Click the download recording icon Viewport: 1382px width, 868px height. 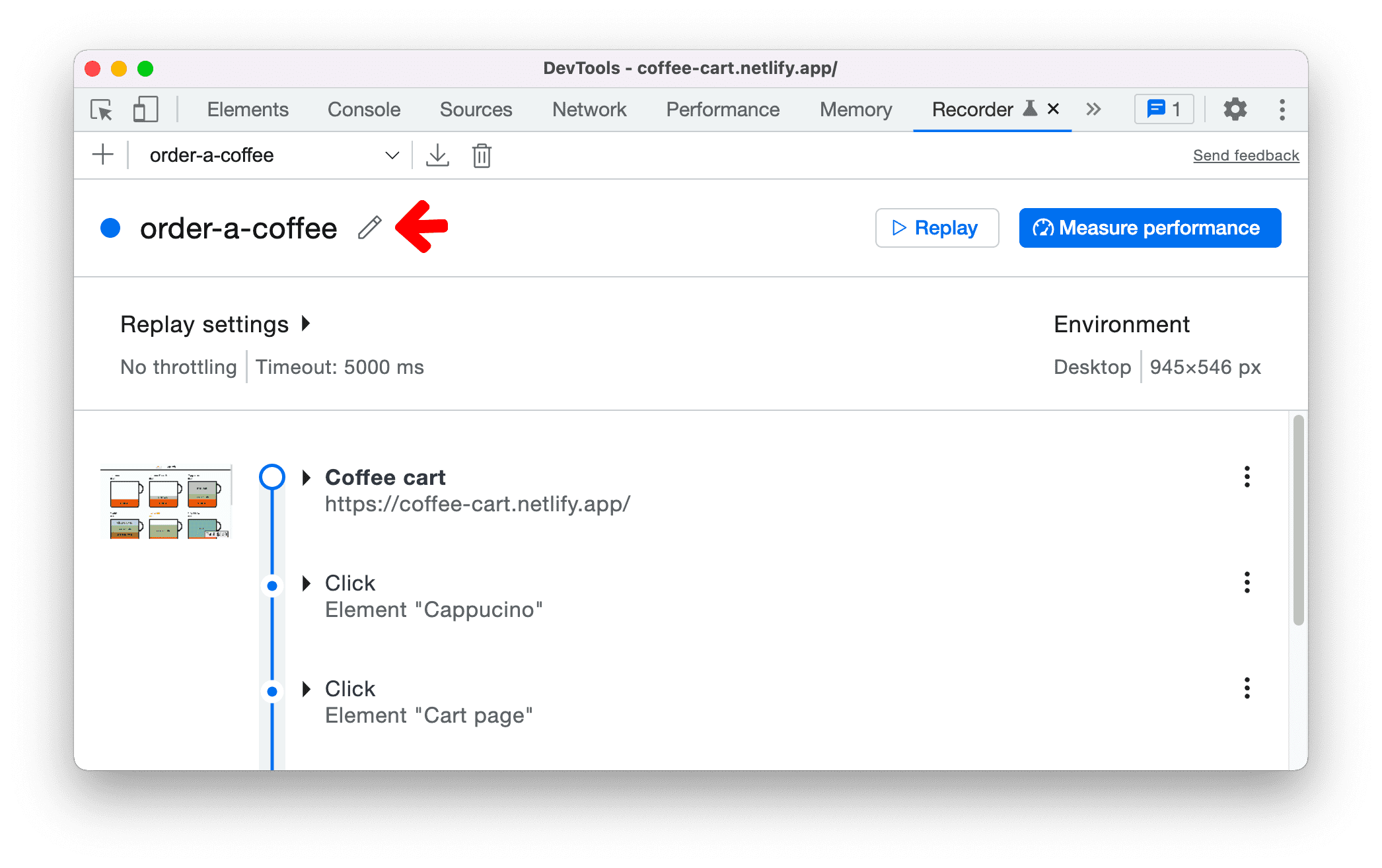click(x=437, y=154)
